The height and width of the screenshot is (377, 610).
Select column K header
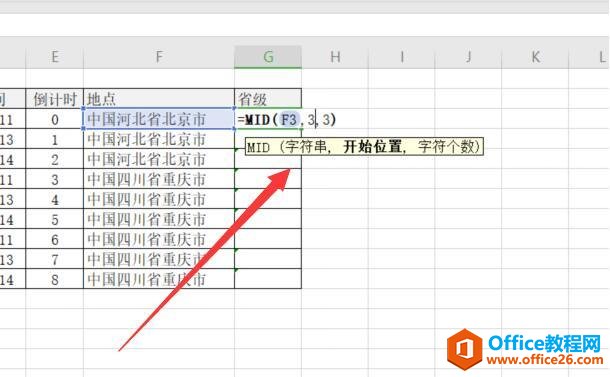coord(535,57)
